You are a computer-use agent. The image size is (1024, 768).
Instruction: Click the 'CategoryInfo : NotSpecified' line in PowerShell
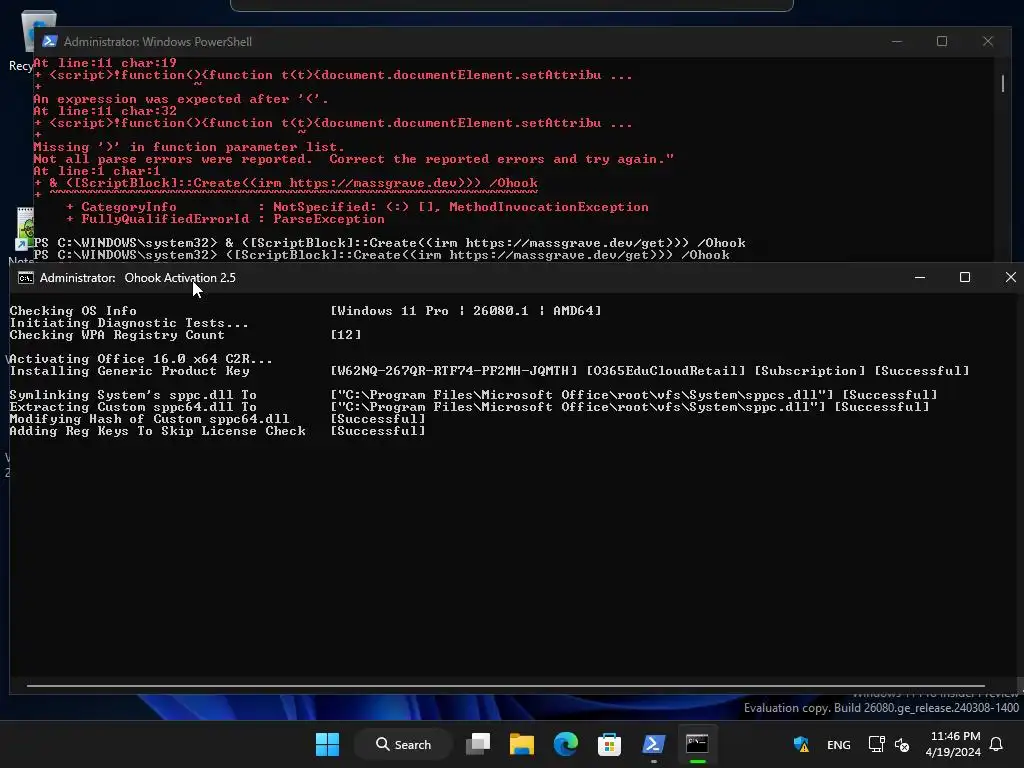tap(357, 207)
